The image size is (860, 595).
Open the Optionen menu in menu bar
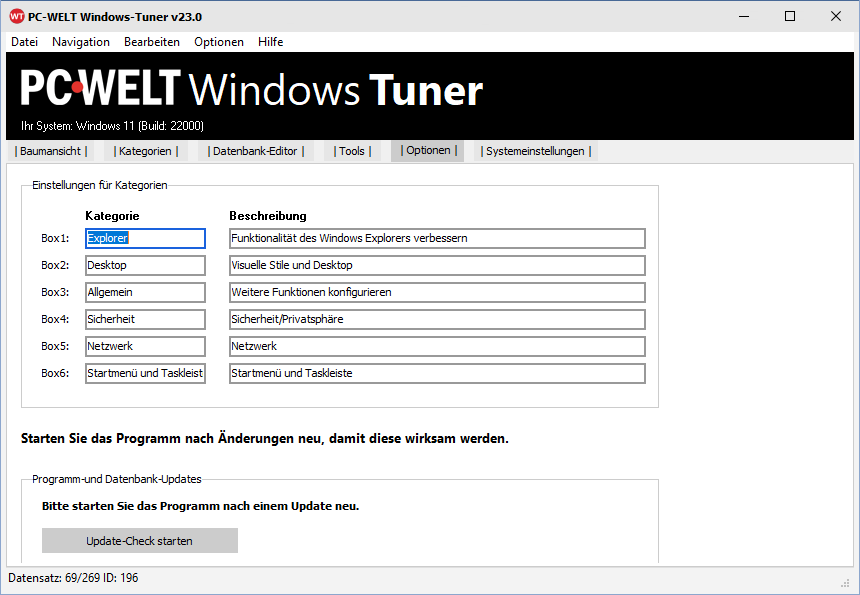point(219,42)
